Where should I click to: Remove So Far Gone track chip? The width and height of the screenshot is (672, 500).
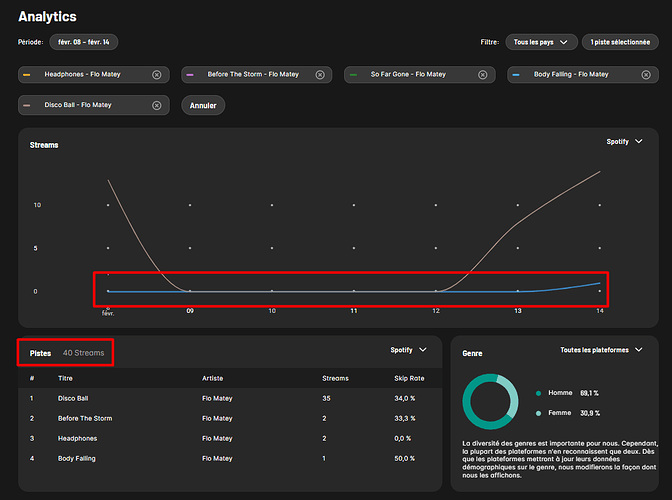coord(483,75)
